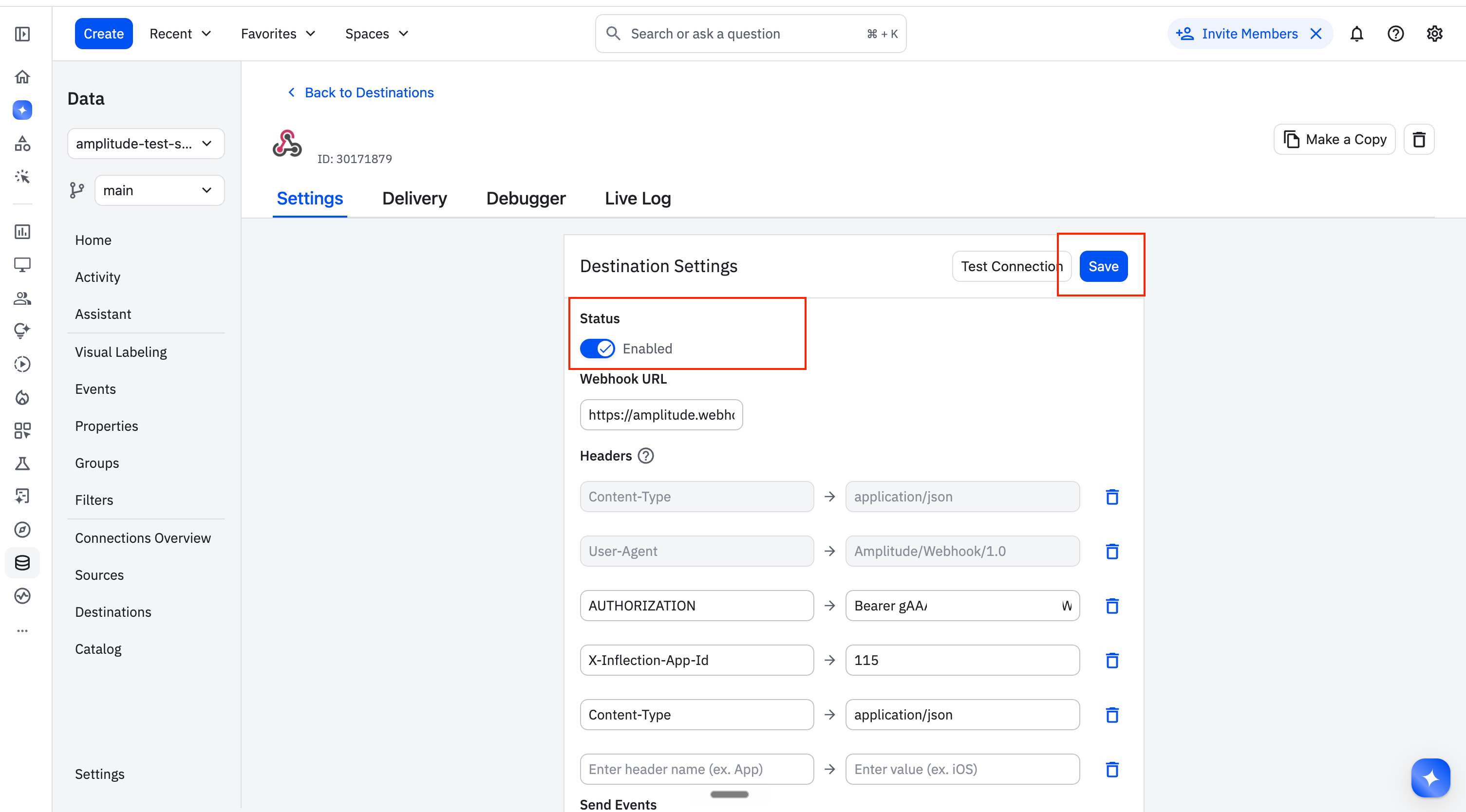Open the session replay play icon
The width and height of the screenshot is (1466, 812).
click(22, 364)
